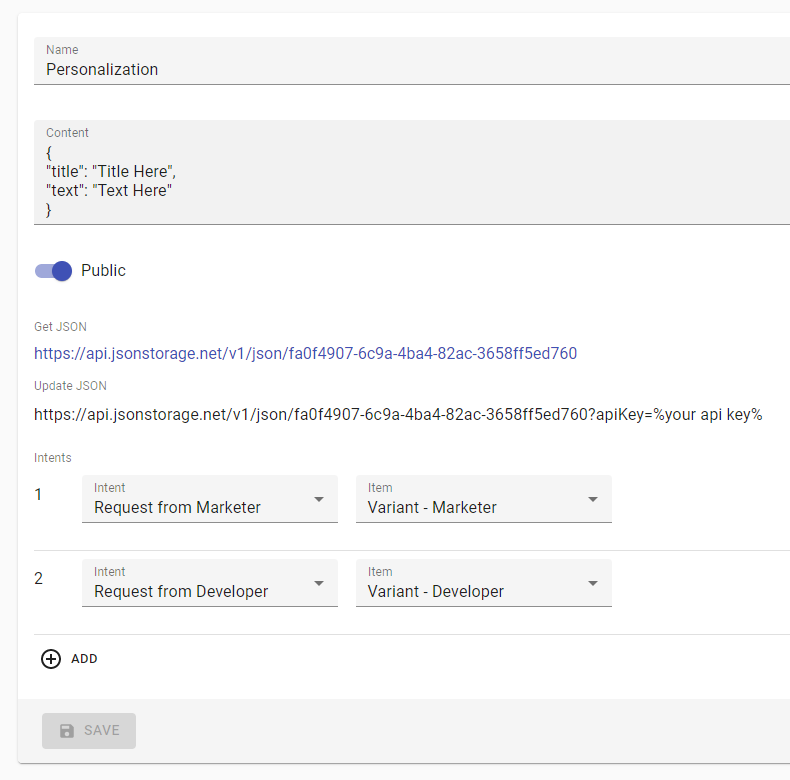790x780 pixels.
Task: Click the row number 2 of intents
Action: 38,578
